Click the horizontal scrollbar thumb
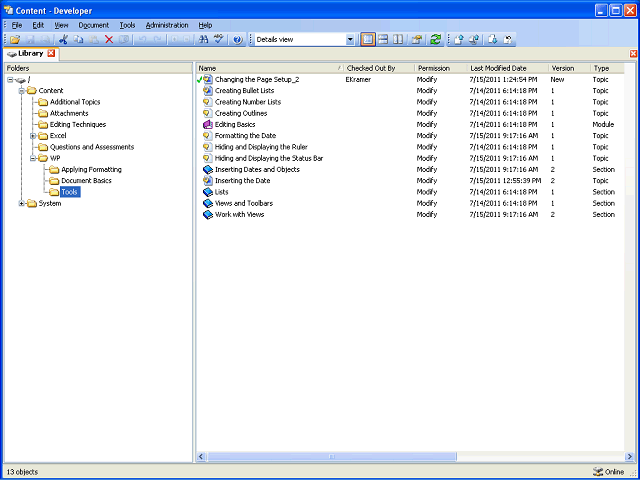The width and height of the screenshot is (640, 480). (x=332, y=456)
